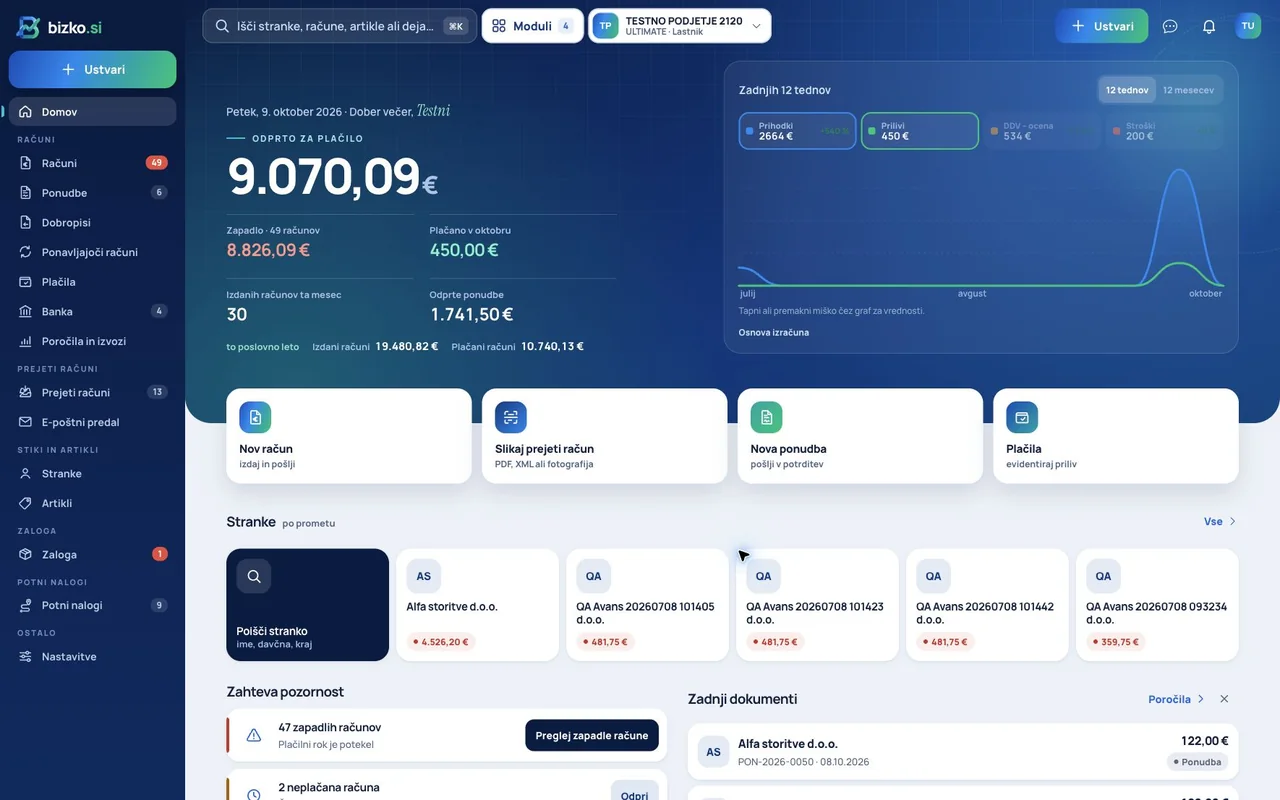Switch chart to 12 mesecev
The width and height of the screenshot is (1280, 800).
click(1188, 90)
